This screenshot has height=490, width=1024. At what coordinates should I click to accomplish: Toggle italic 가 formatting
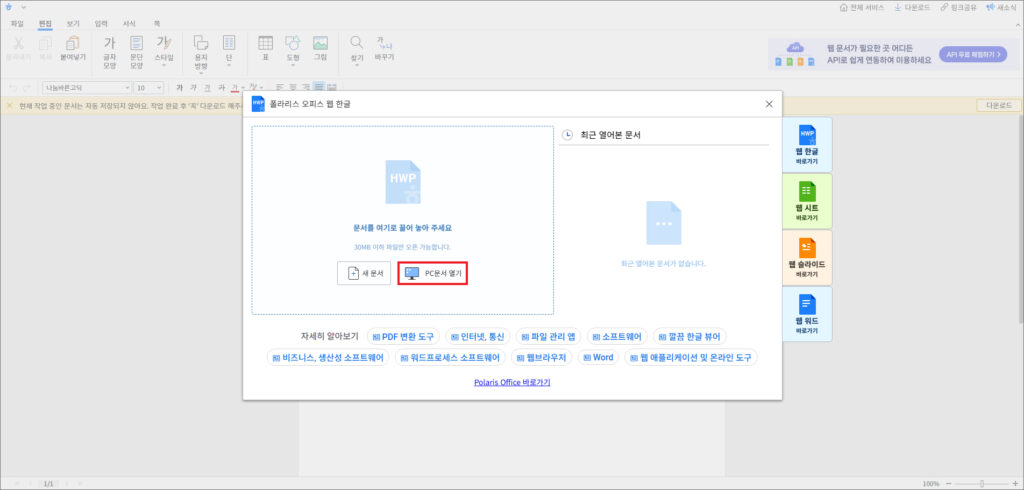click(193, 88)
